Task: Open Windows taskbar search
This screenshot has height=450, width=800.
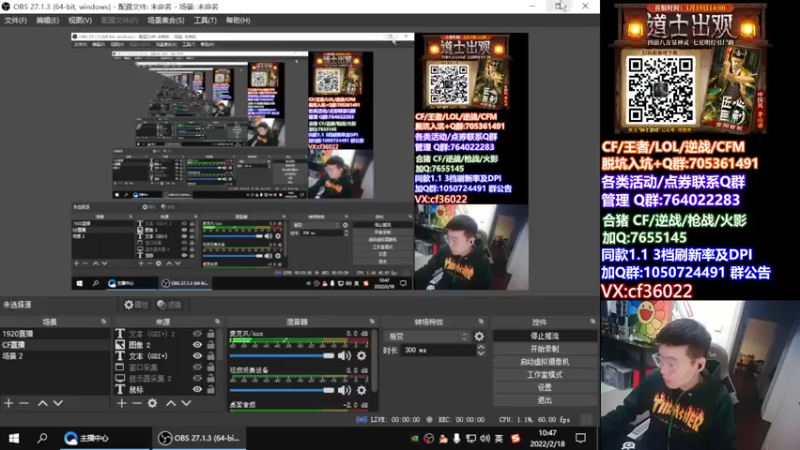Action: [x=42, y=438]
